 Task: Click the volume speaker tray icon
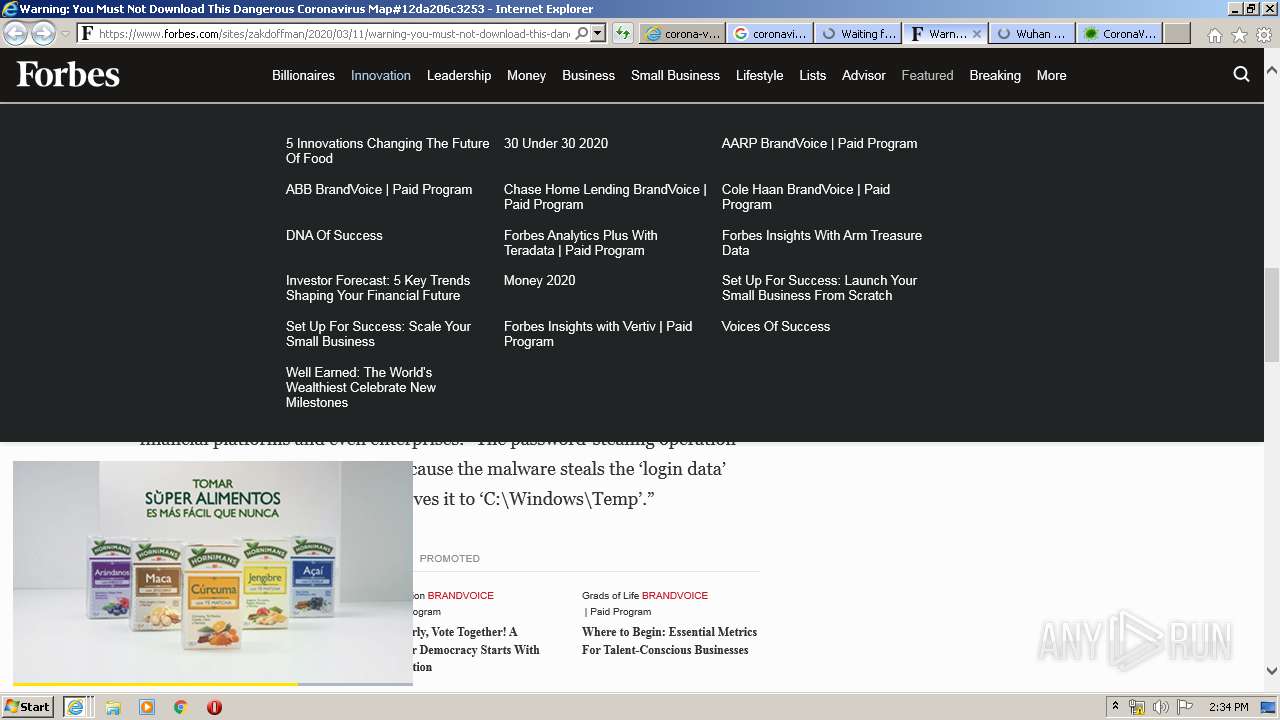1161,707
